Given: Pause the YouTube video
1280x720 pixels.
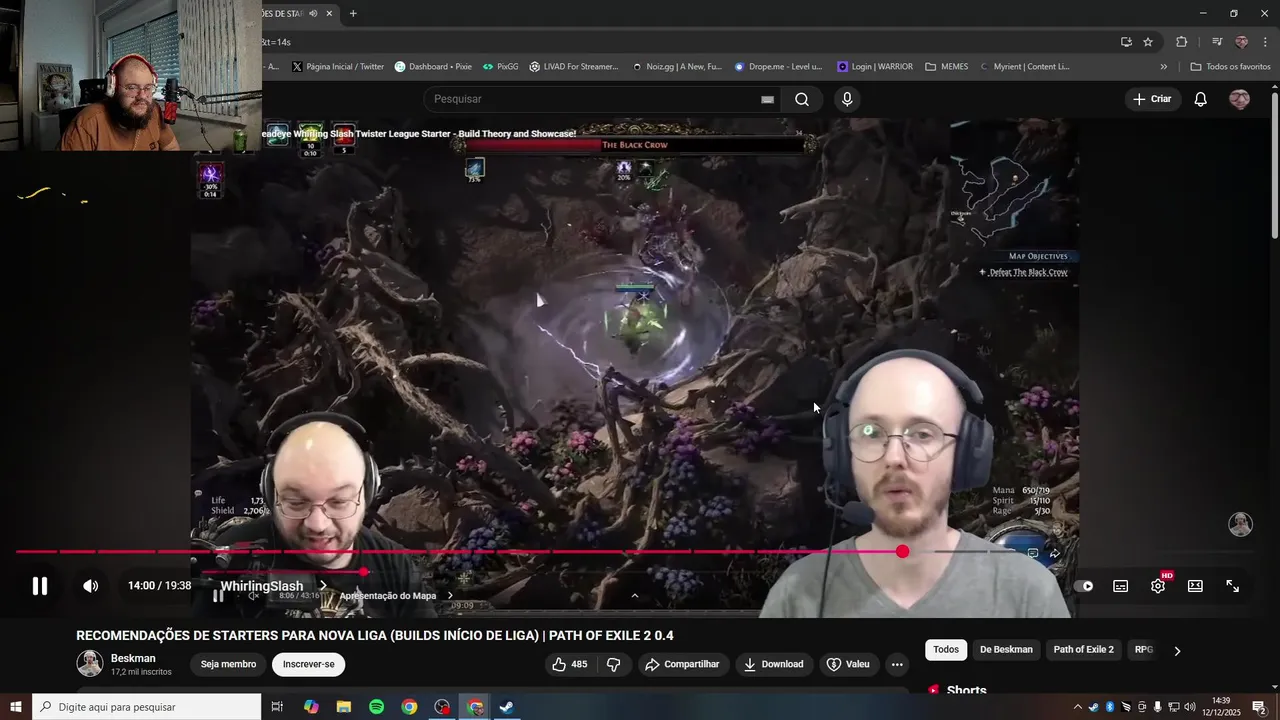Looking at the screenshot, I should click(40, 586).
